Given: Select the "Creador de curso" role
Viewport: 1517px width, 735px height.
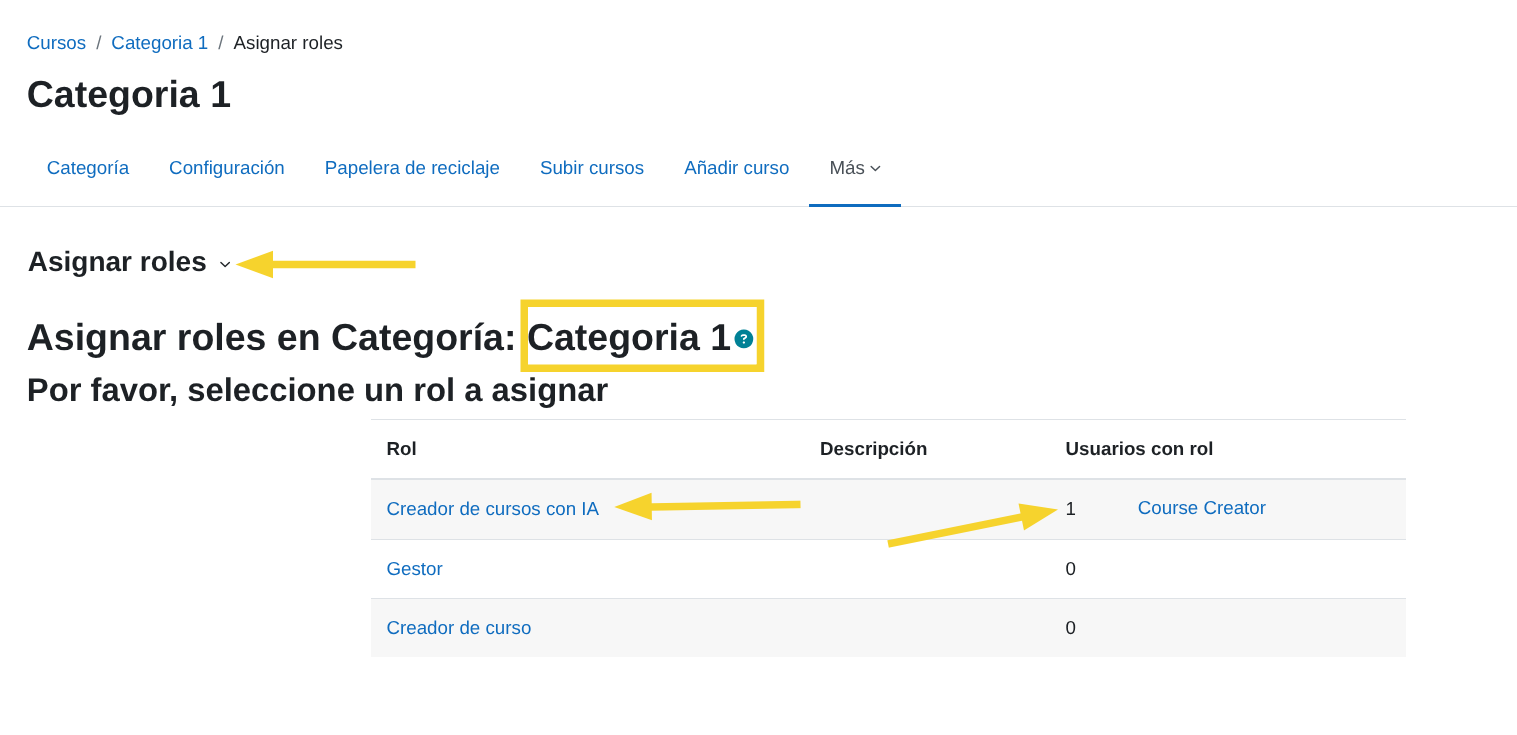Looking at the screenshot, I should (459, 628).
